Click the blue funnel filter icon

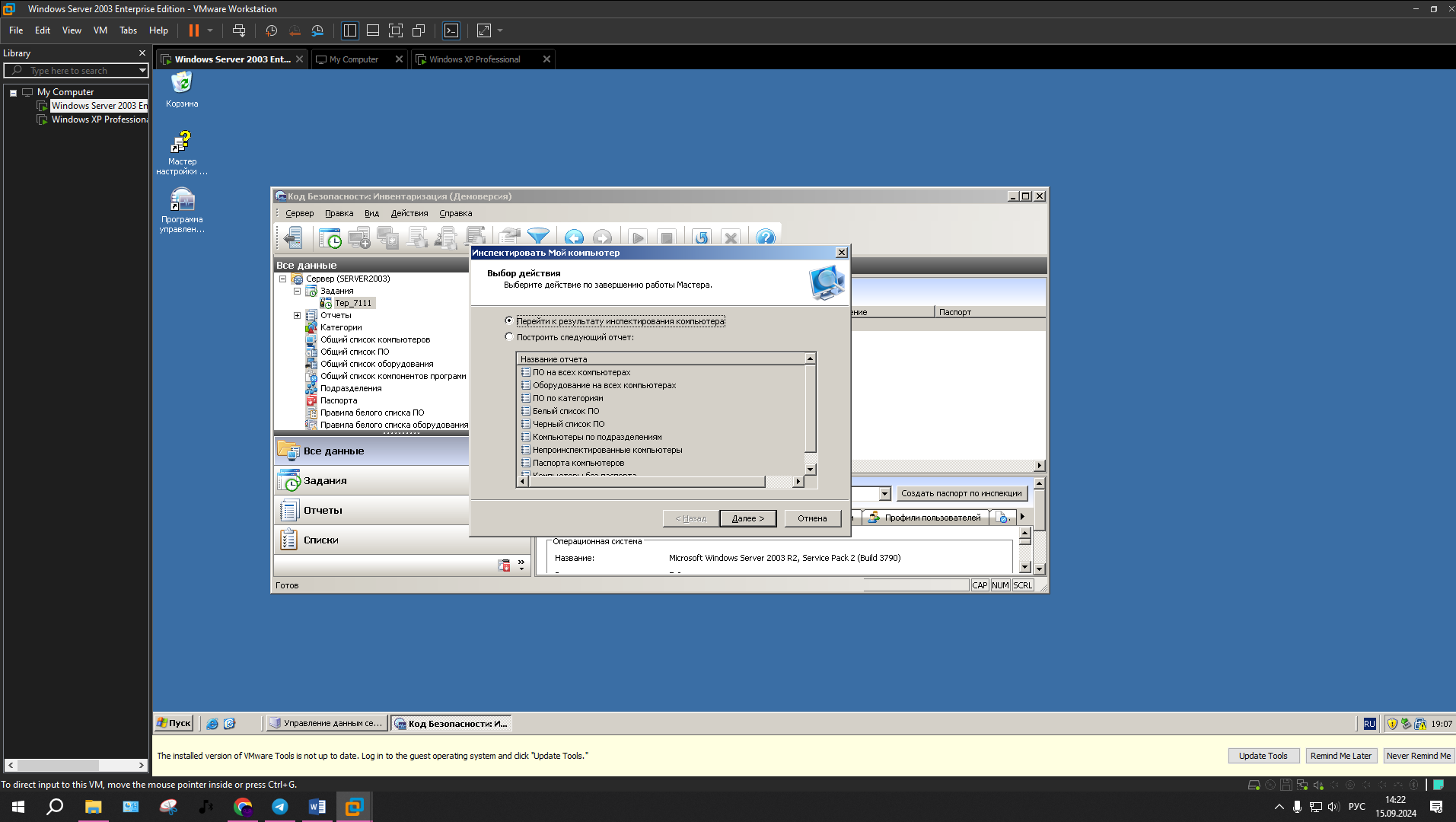pos(538,237)
